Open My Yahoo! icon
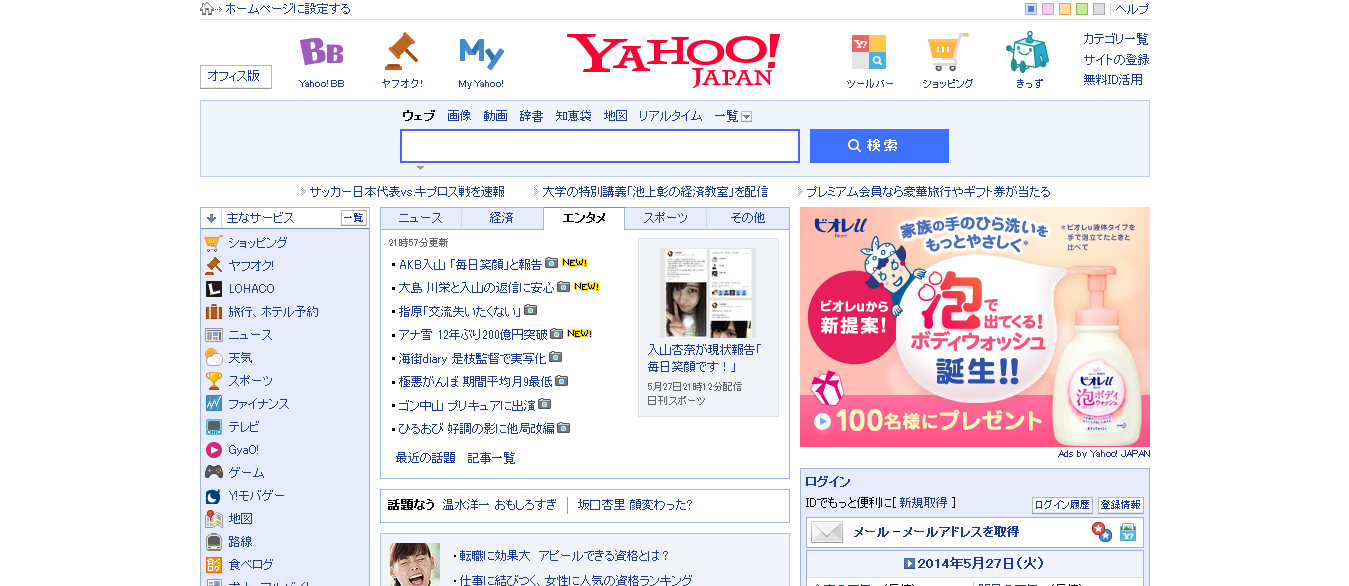This screenshot has height=586, width=1349. (x=481, y=53)
